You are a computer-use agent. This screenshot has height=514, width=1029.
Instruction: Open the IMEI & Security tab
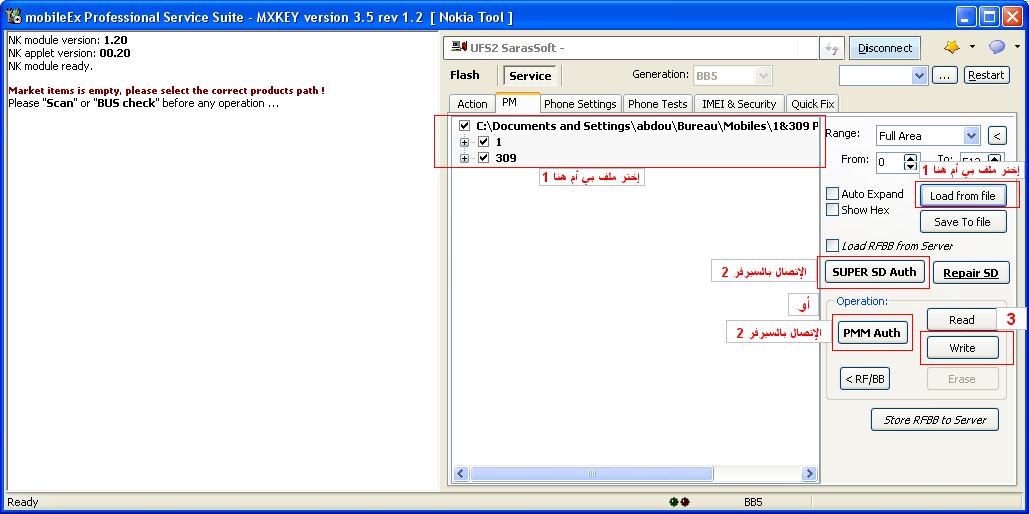tap(739, 104)
